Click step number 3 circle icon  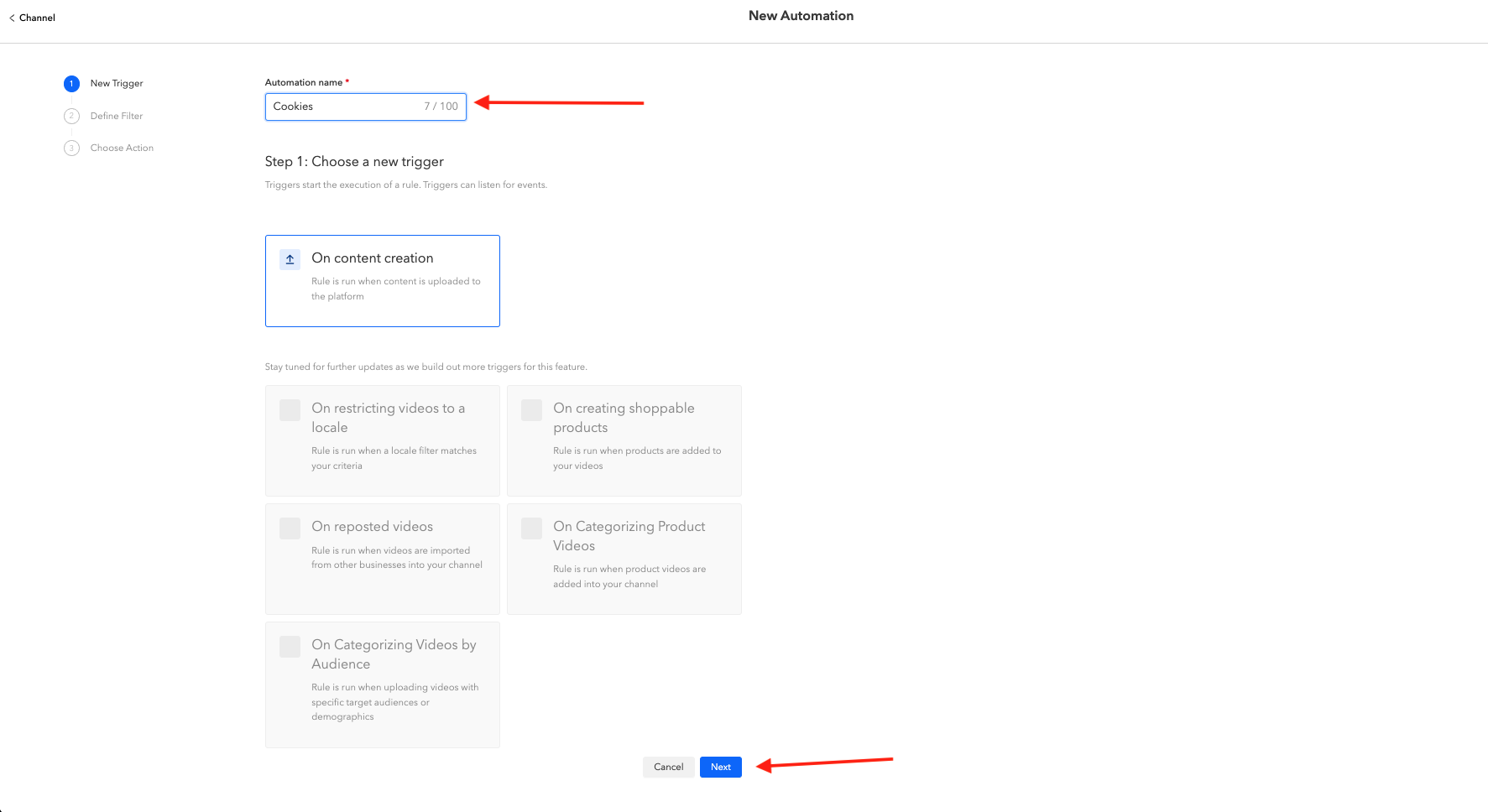coord(71,148)
